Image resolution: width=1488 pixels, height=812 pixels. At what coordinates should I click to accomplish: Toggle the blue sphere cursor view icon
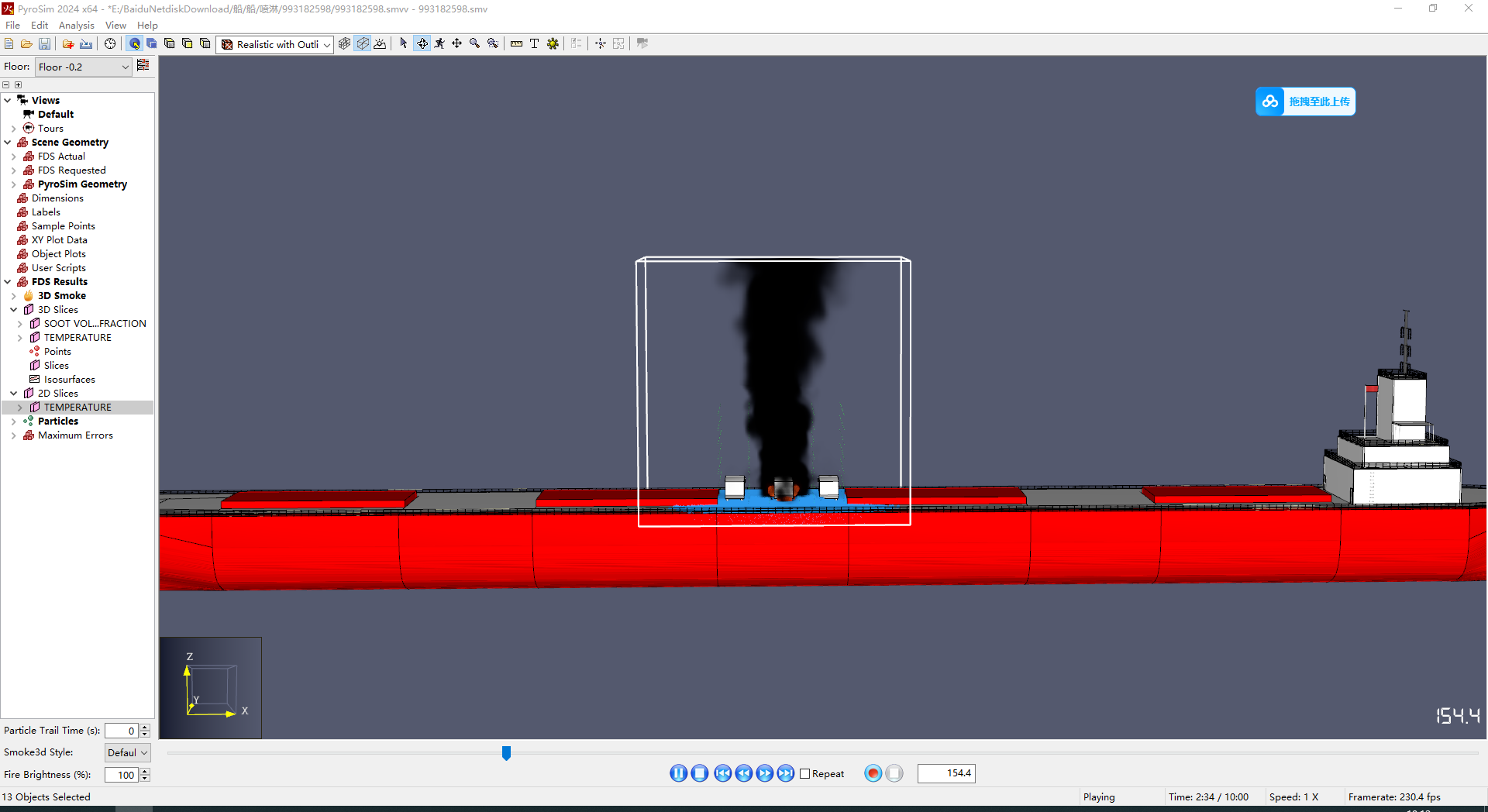135,44
